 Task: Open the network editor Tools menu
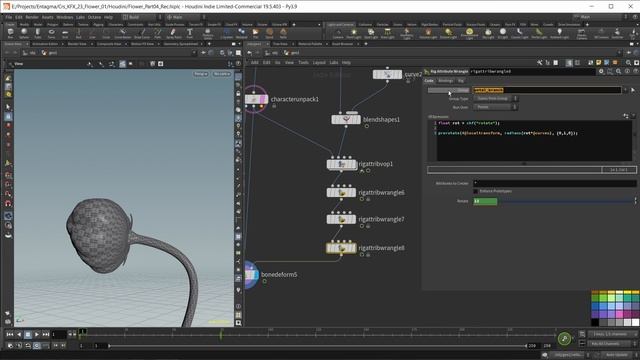303,62
